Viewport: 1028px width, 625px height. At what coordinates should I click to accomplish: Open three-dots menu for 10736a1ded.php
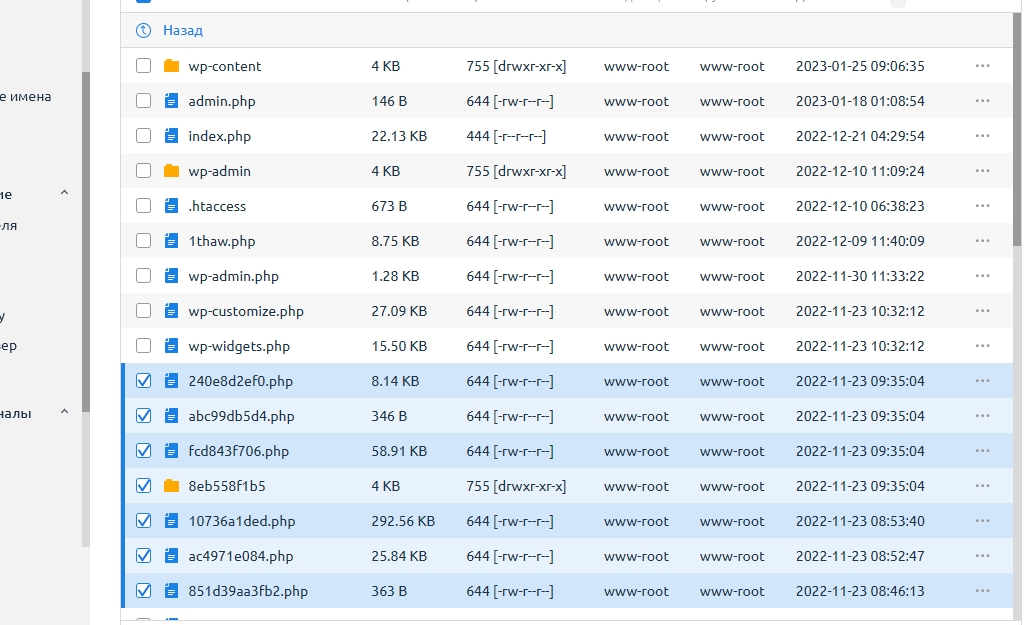981,521
